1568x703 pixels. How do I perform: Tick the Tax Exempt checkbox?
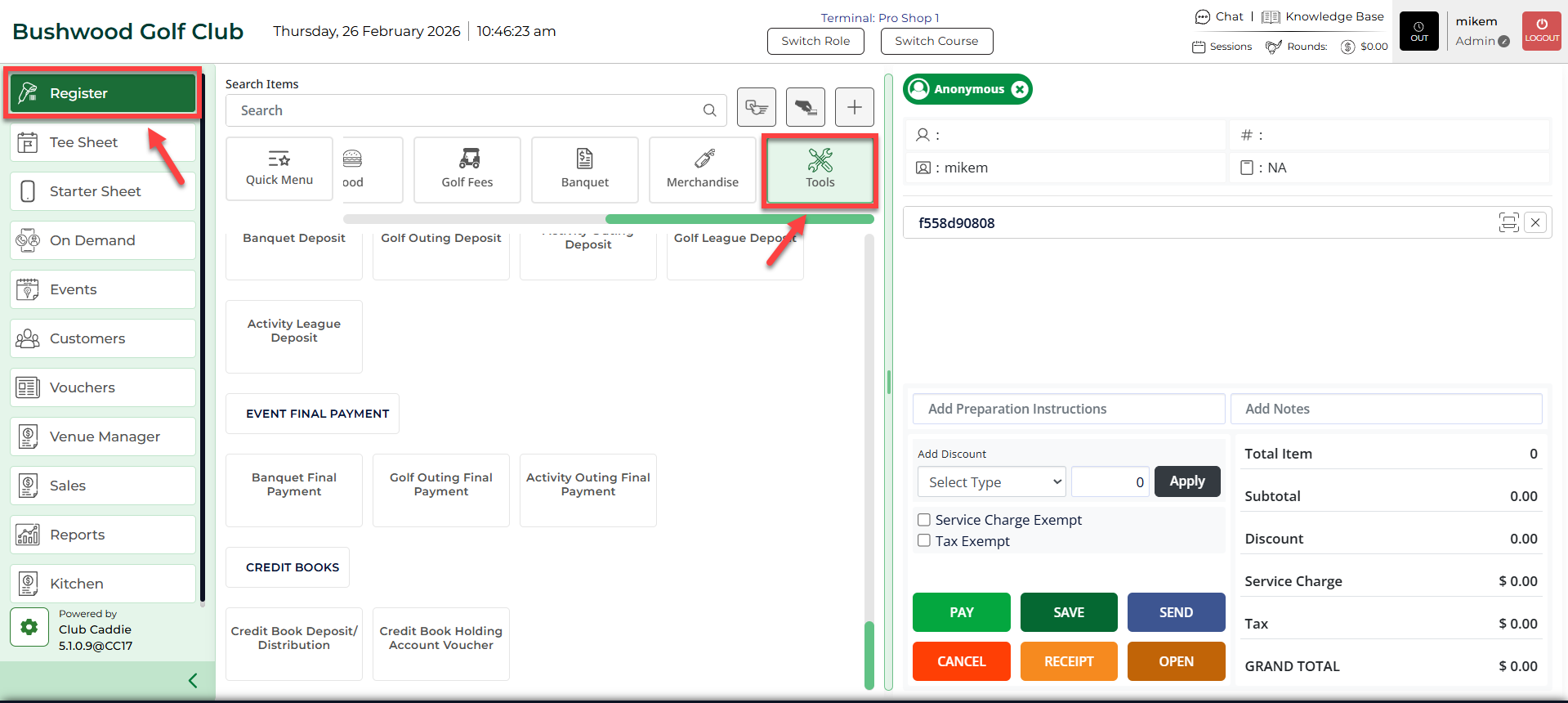(924, 540)
